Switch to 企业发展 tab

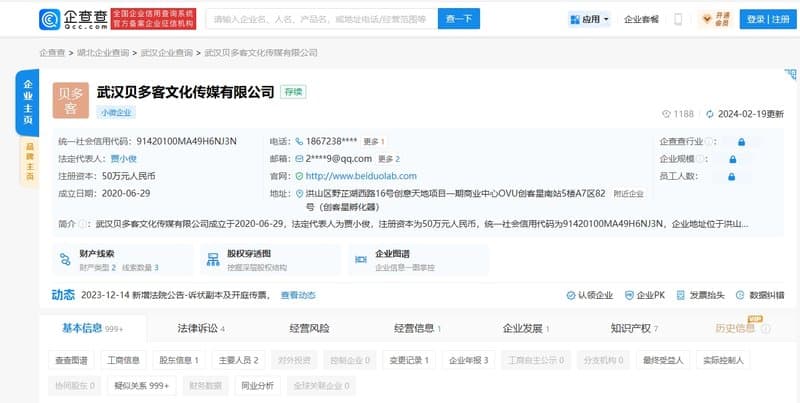[x=526, y=329]
